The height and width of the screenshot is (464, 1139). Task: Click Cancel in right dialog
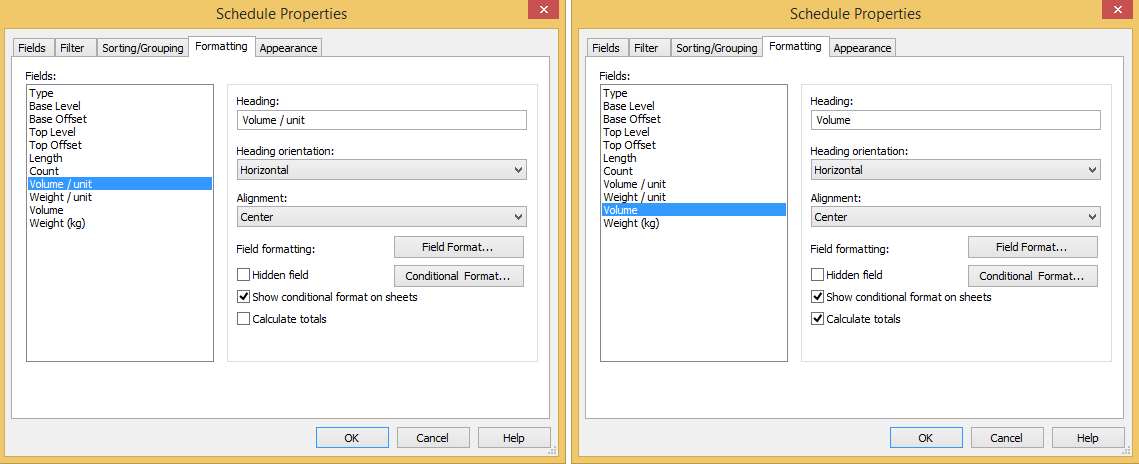1007,438
